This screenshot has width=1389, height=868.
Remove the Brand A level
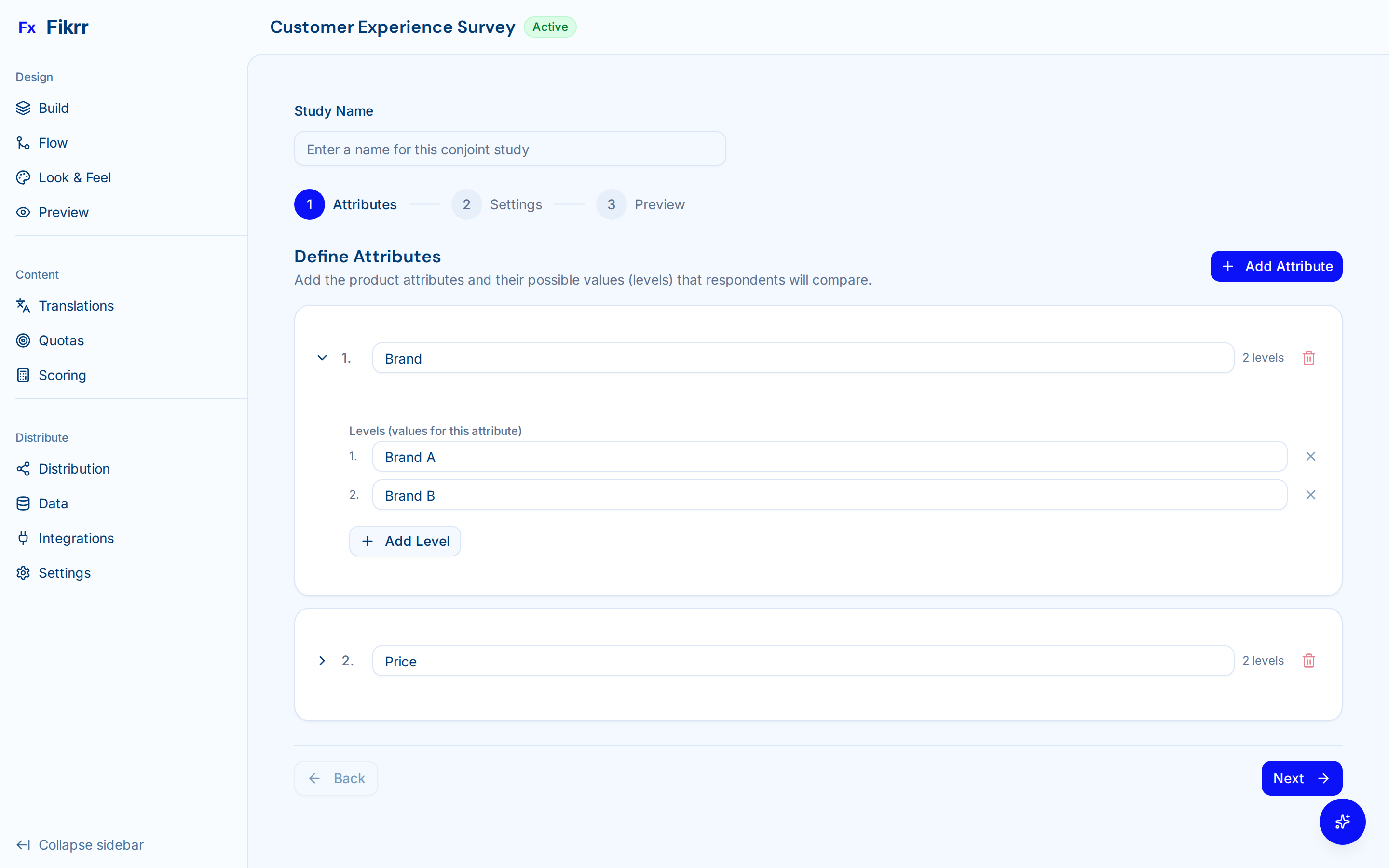point(1311,456)
